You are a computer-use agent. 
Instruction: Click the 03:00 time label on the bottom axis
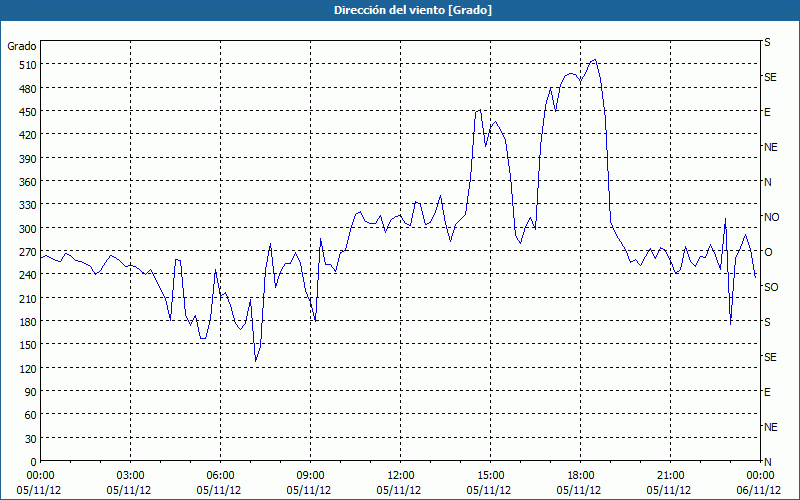click(131, 476)
